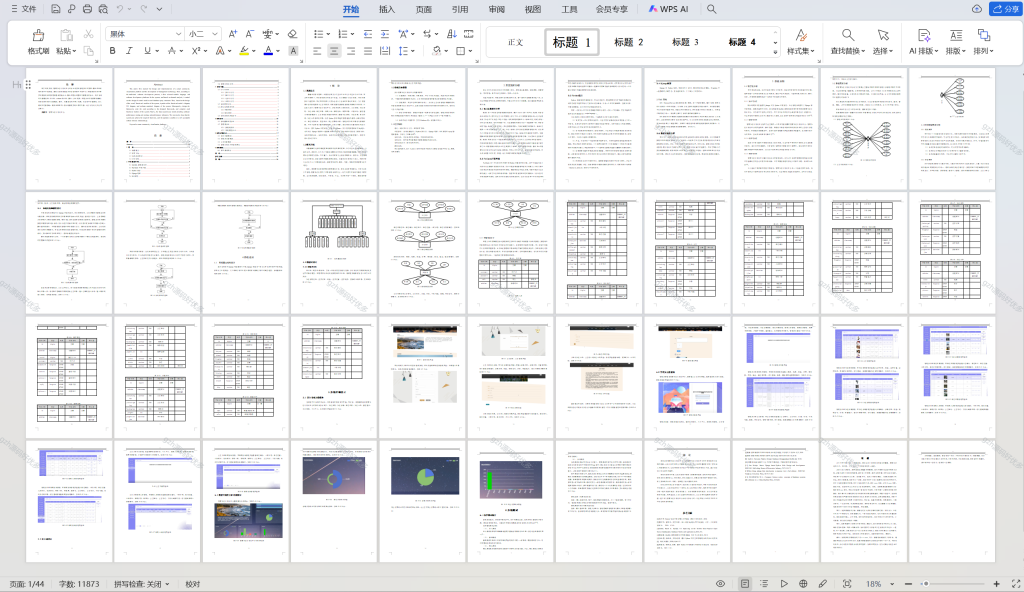This screenshot has width=1024, height=592.
Task: Toggle underline formatting
Action: [x=147, y=51]
